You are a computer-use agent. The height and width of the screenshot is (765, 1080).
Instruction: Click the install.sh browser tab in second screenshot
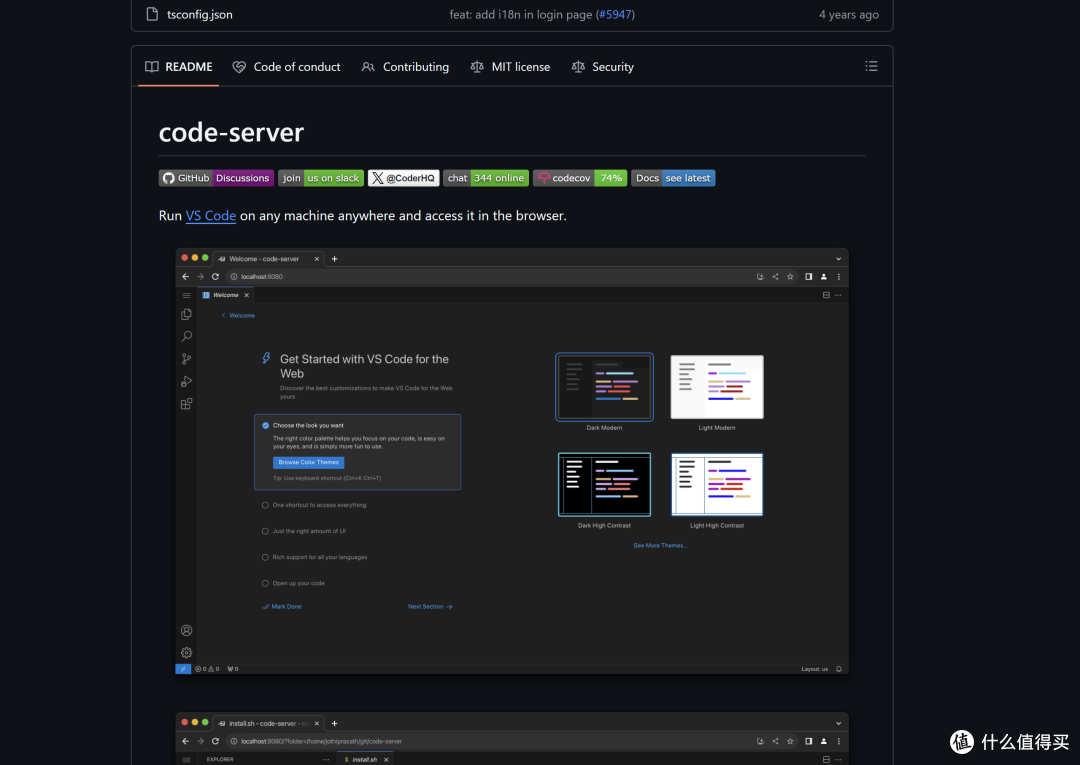coord(269,724)
